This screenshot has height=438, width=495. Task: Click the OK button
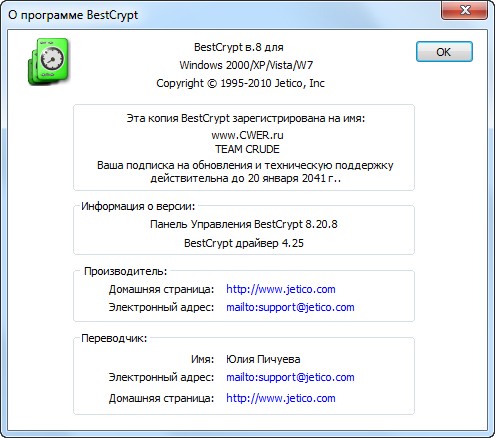(444, 52)
